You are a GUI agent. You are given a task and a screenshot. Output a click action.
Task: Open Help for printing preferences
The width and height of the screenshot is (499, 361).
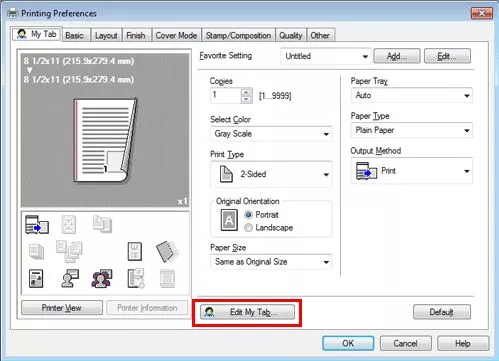(x=463, y=343)
